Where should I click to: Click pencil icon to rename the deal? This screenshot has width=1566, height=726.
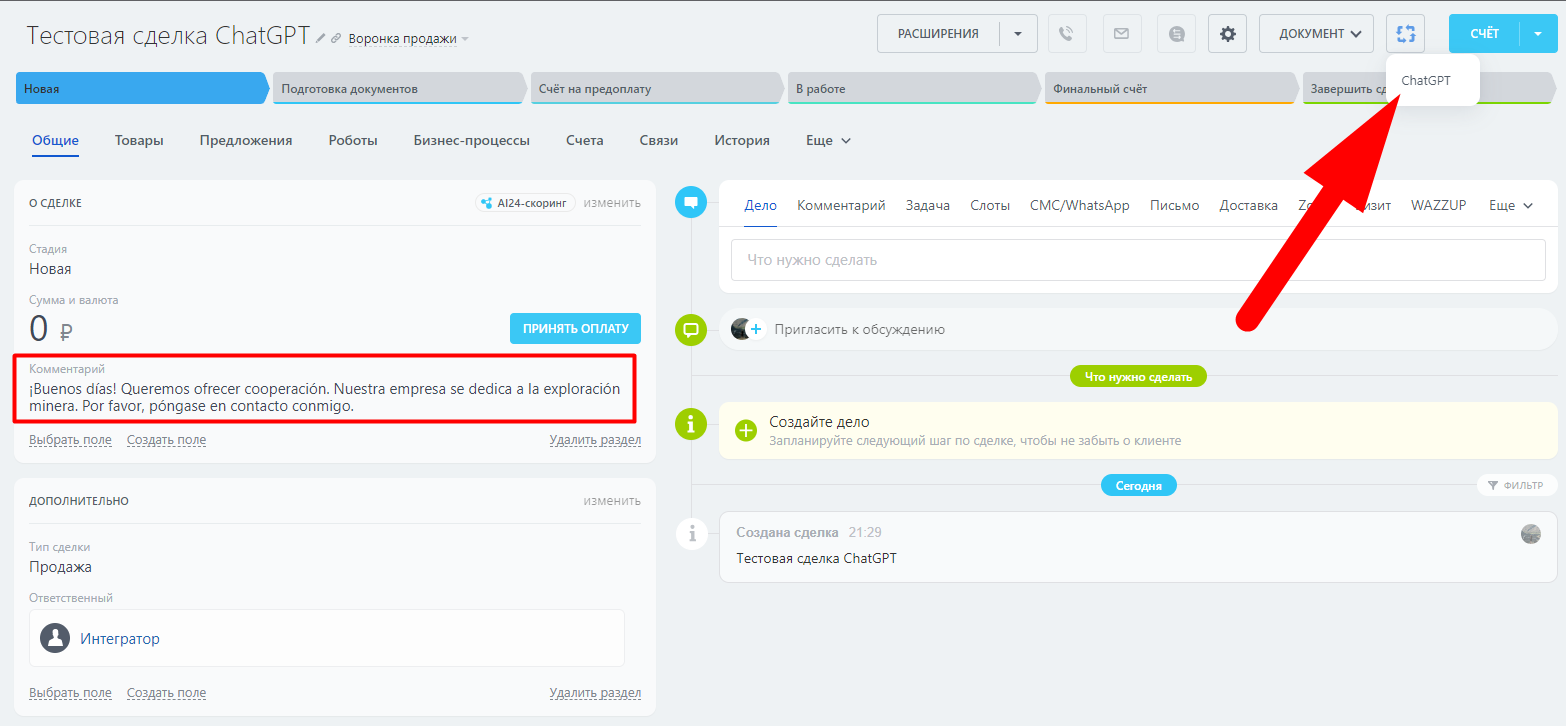tap(321, 38)
